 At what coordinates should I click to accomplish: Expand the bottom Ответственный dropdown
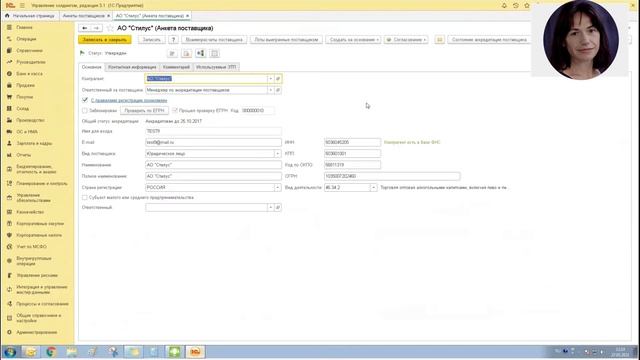click(x=270, y=208)
